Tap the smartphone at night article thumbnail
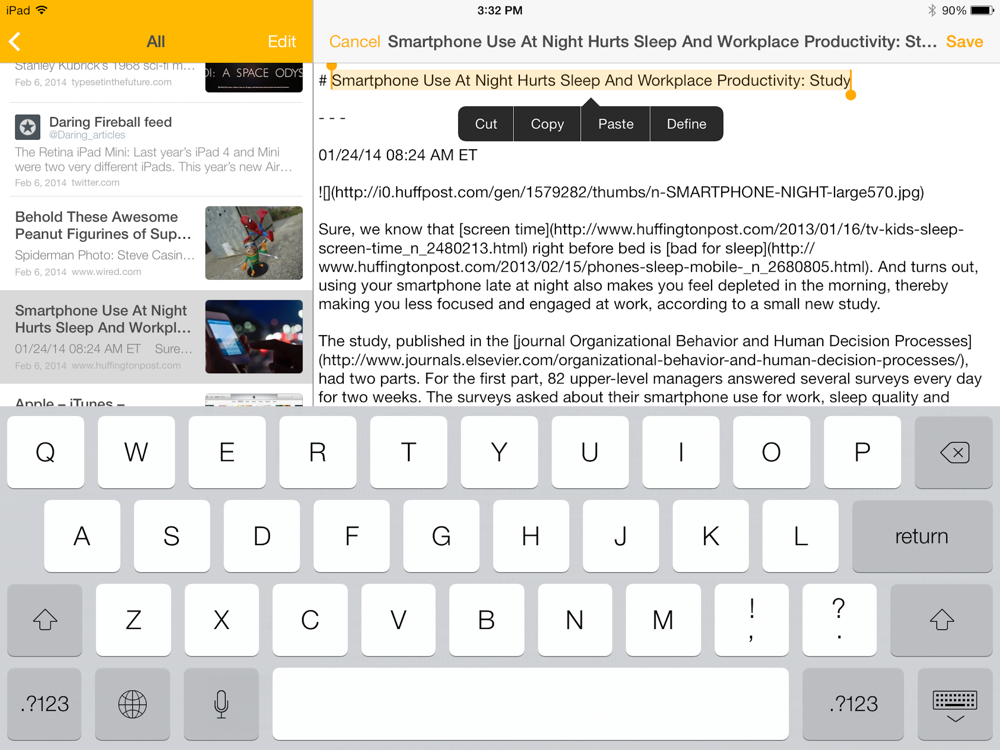Screen dimensions: 1000x750 254,337
